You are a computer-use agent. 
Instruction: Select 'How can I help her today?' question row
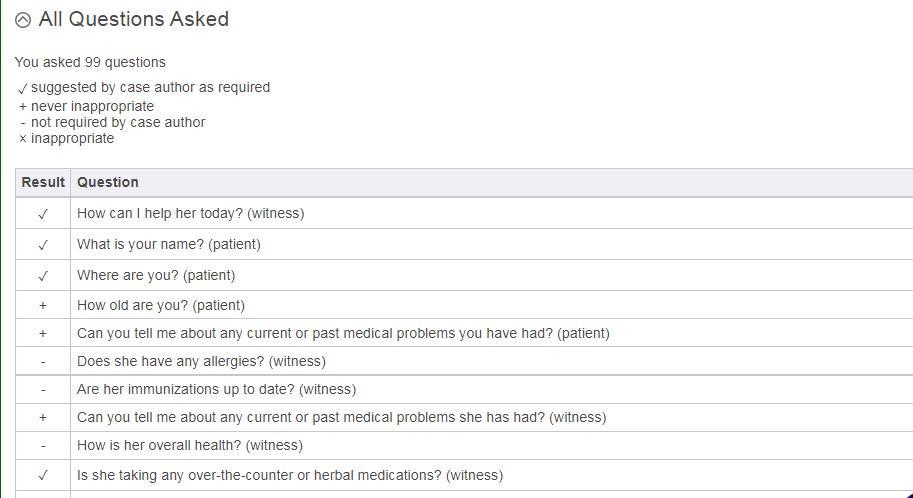pyautogui.click(x=190, y=213)
